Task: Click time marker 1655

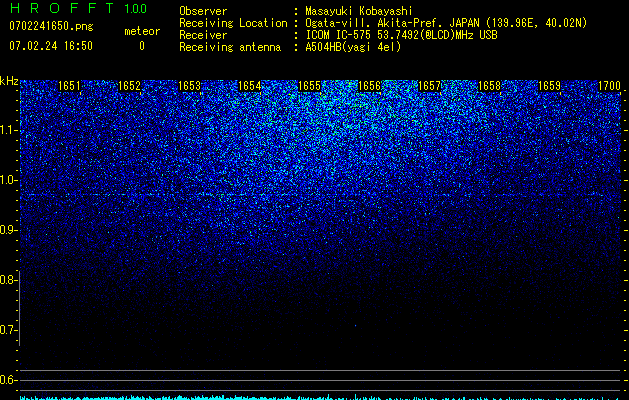Action: [310, 86]
